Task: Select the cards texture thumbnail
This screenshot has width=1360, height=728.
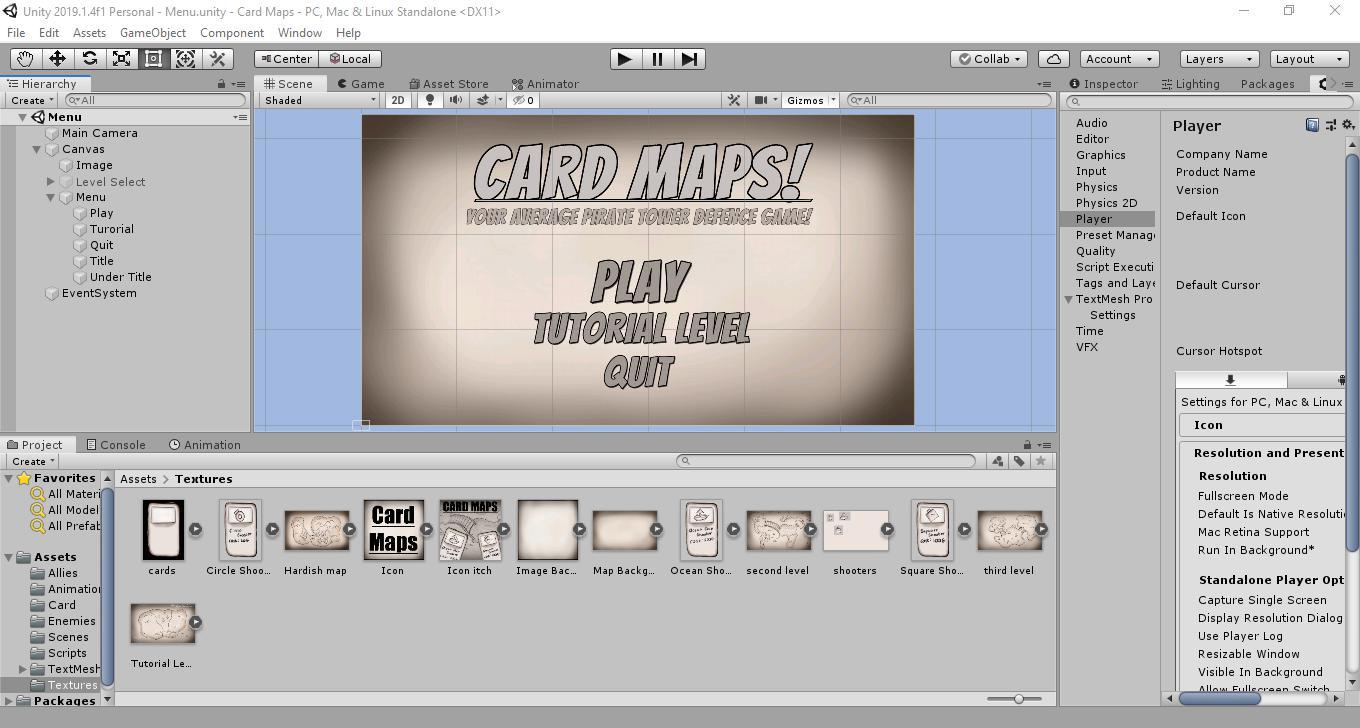Action: [162, 530]
